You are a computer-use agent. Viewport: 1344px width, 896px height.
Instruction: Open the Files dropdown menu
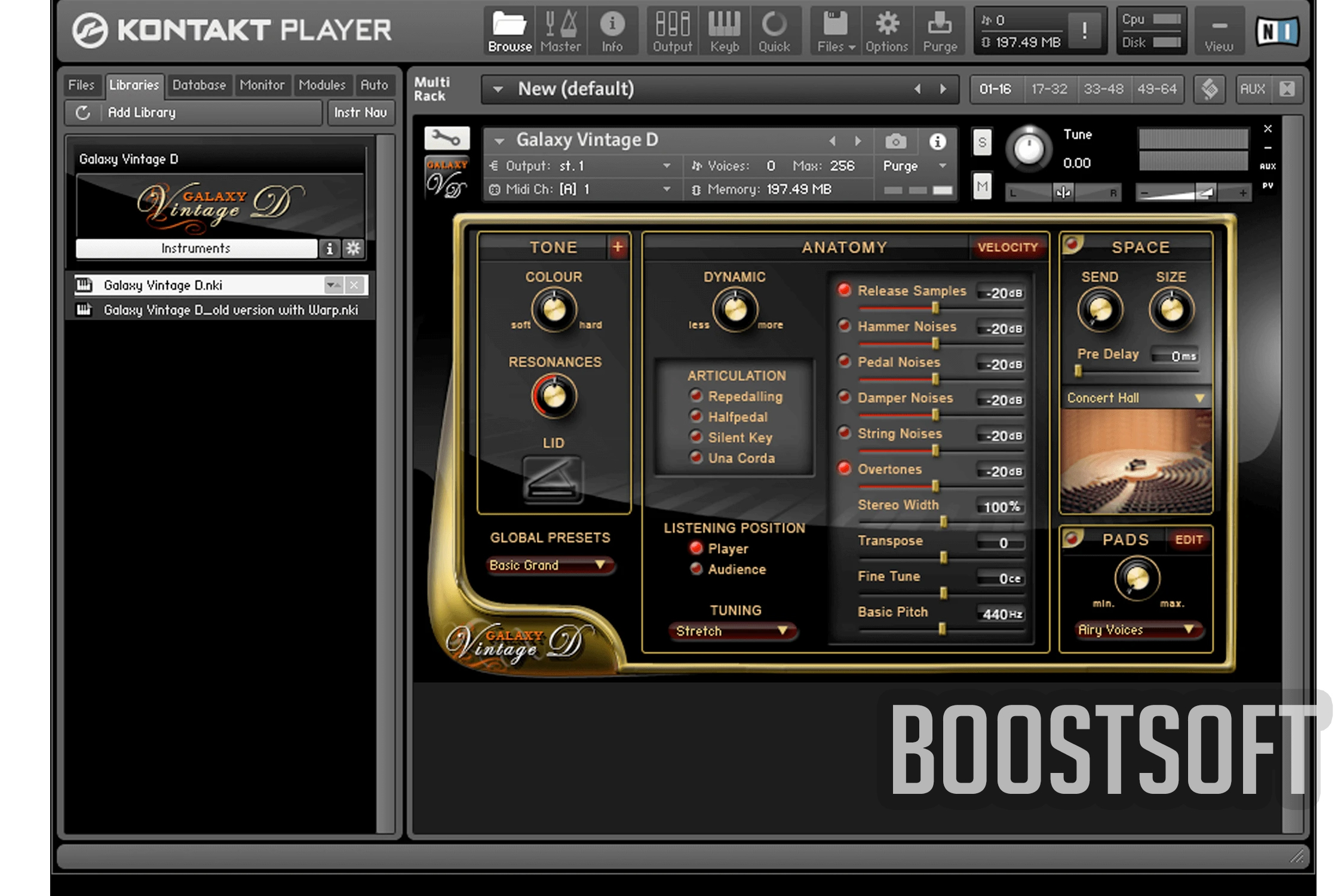835,32
